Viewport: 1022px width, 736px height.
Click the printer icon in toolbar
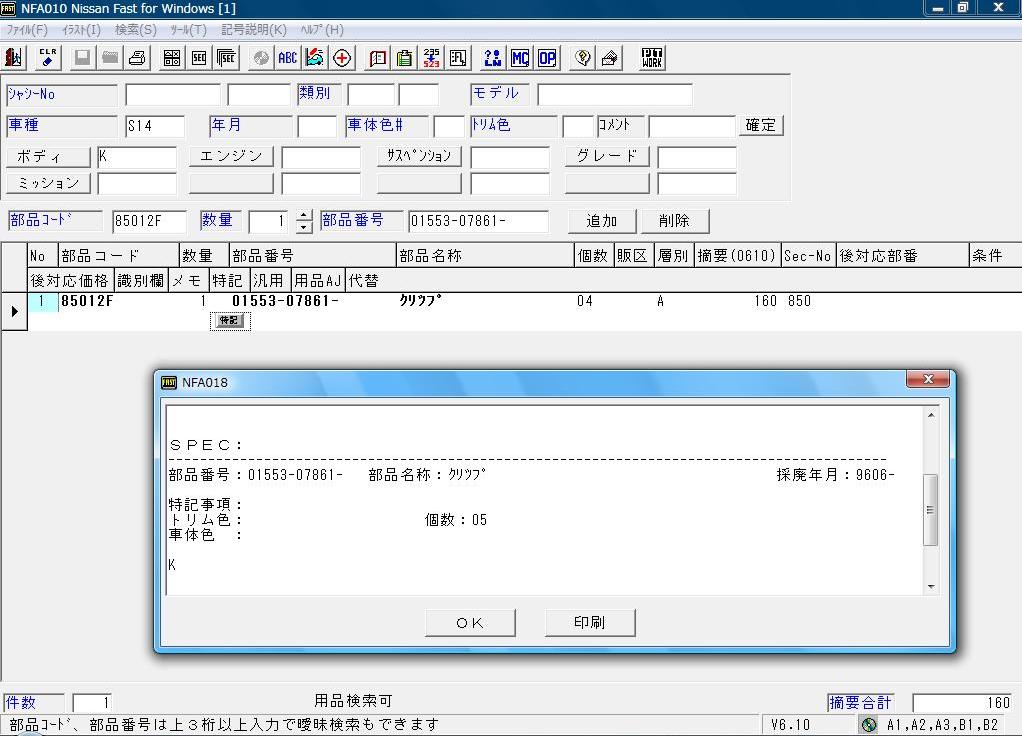[x=138, y=58]
